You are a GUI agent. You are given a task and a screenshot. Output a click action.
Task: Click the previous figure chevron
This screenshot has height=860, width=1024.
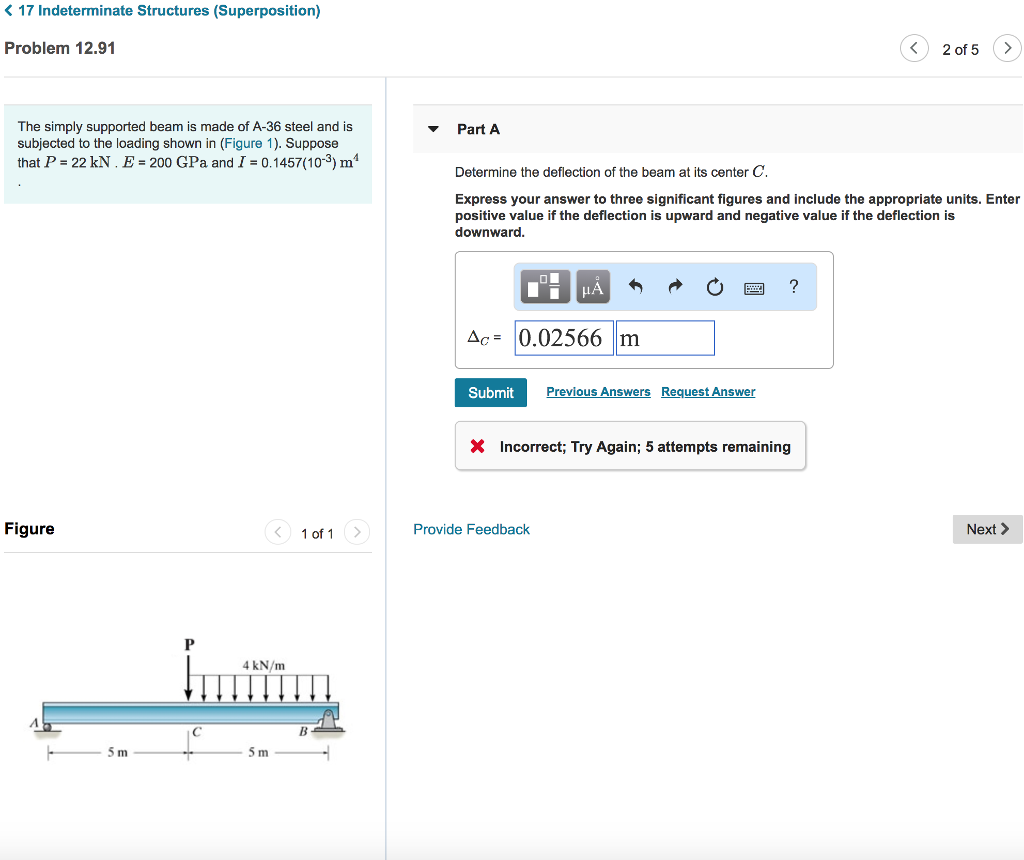(278, 532)
